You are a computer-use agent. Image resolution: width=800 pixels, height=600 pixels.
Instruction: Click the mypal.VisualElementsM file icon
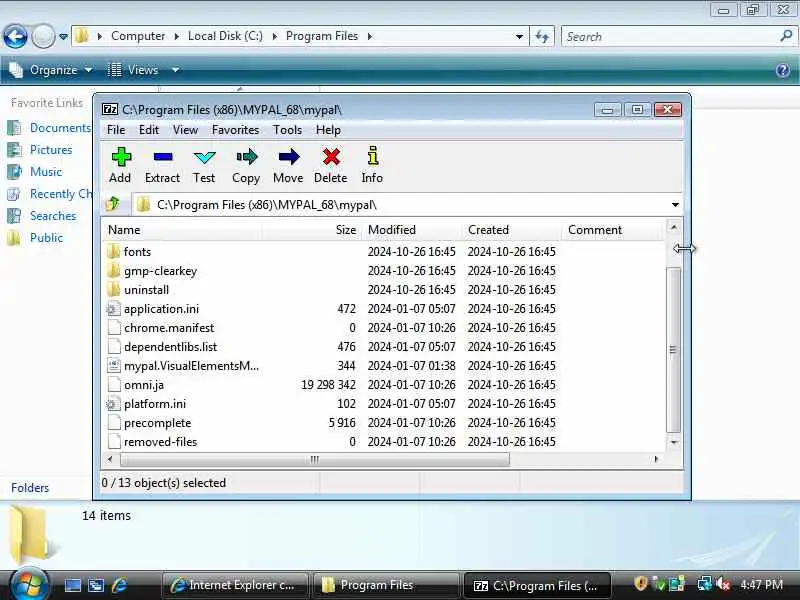point(114,365)
